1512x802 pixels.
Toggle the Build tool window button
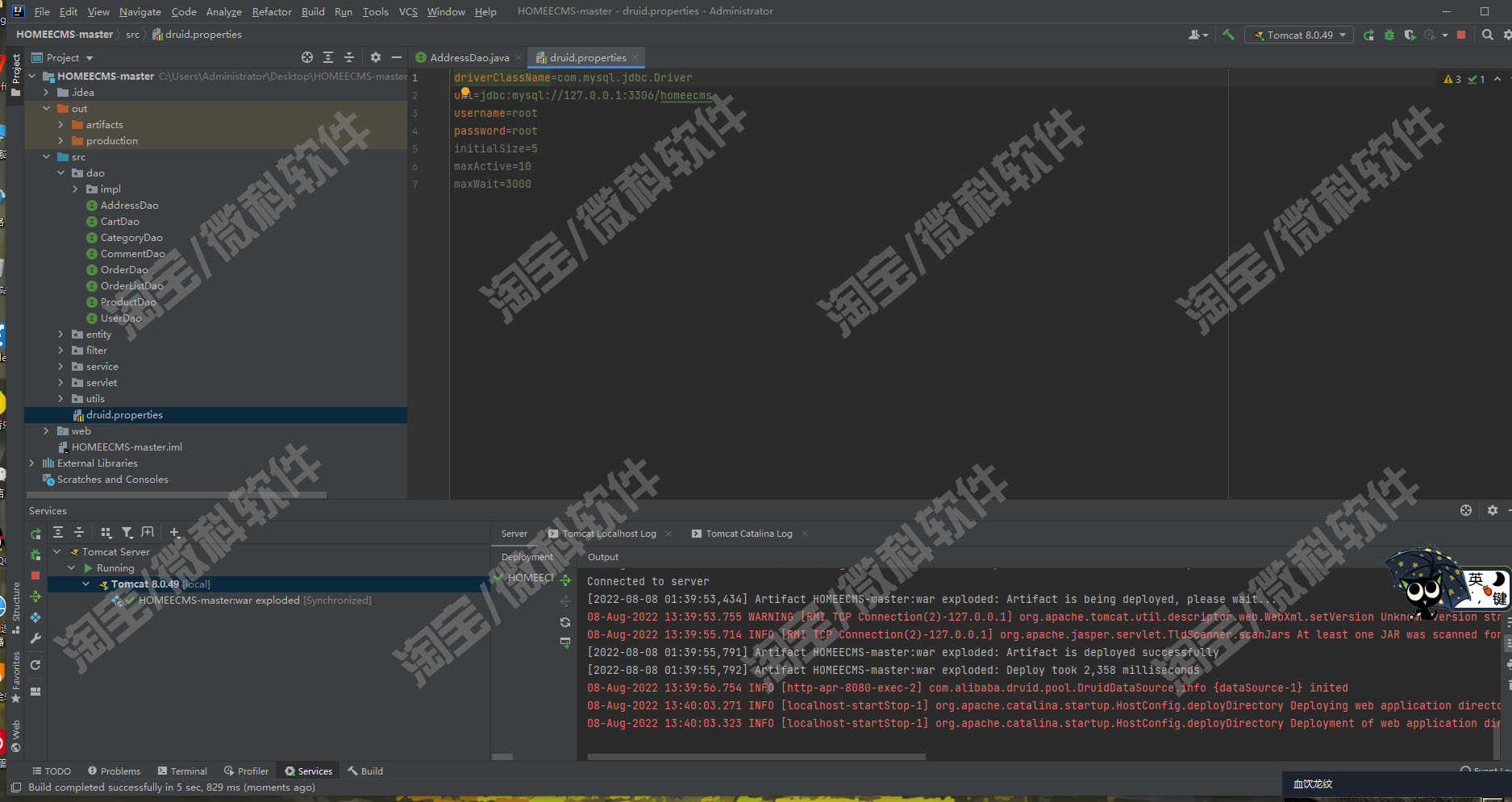[x=365, y=771]
